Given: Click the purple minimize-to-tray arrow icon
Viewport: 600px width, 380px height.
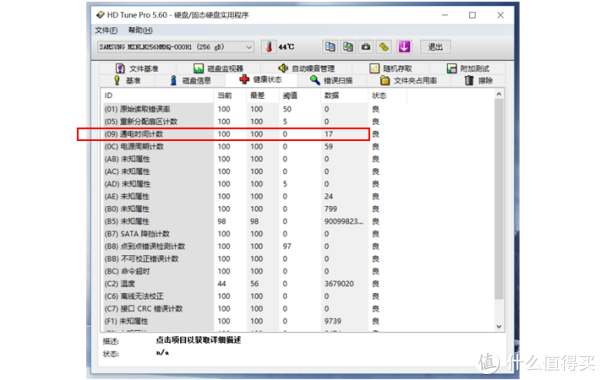Looking at the screenshot, I should [x=404, y=47].
